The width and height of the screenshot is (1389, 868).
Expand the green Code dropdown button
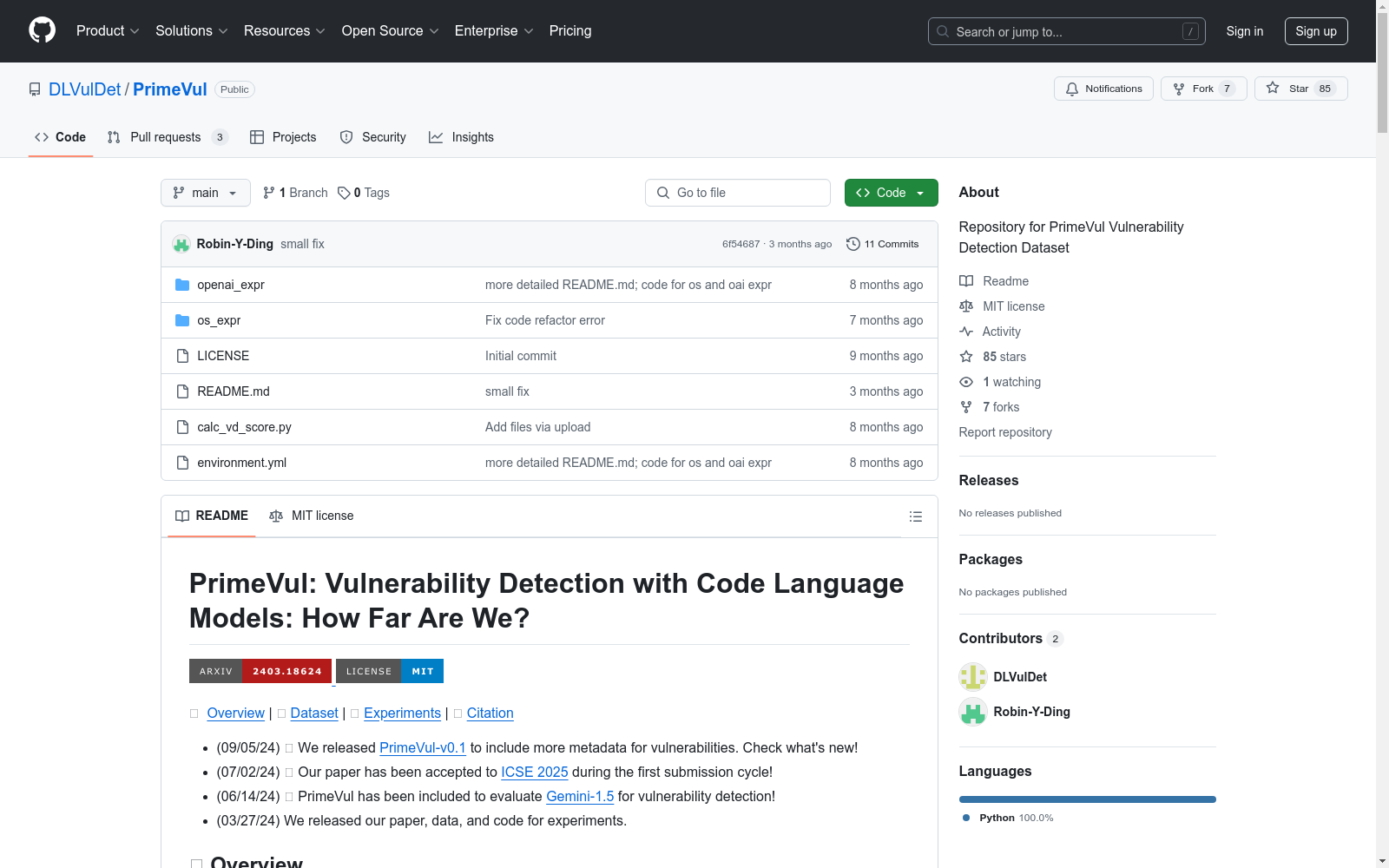pos(891,193)
